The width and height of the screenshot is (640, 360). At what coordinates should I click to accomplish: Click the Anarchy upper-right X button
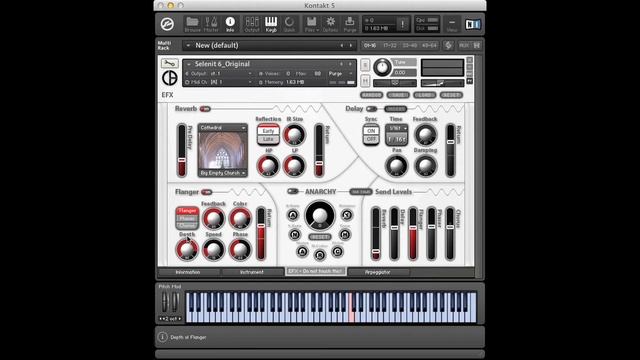(x=347, y=214)
